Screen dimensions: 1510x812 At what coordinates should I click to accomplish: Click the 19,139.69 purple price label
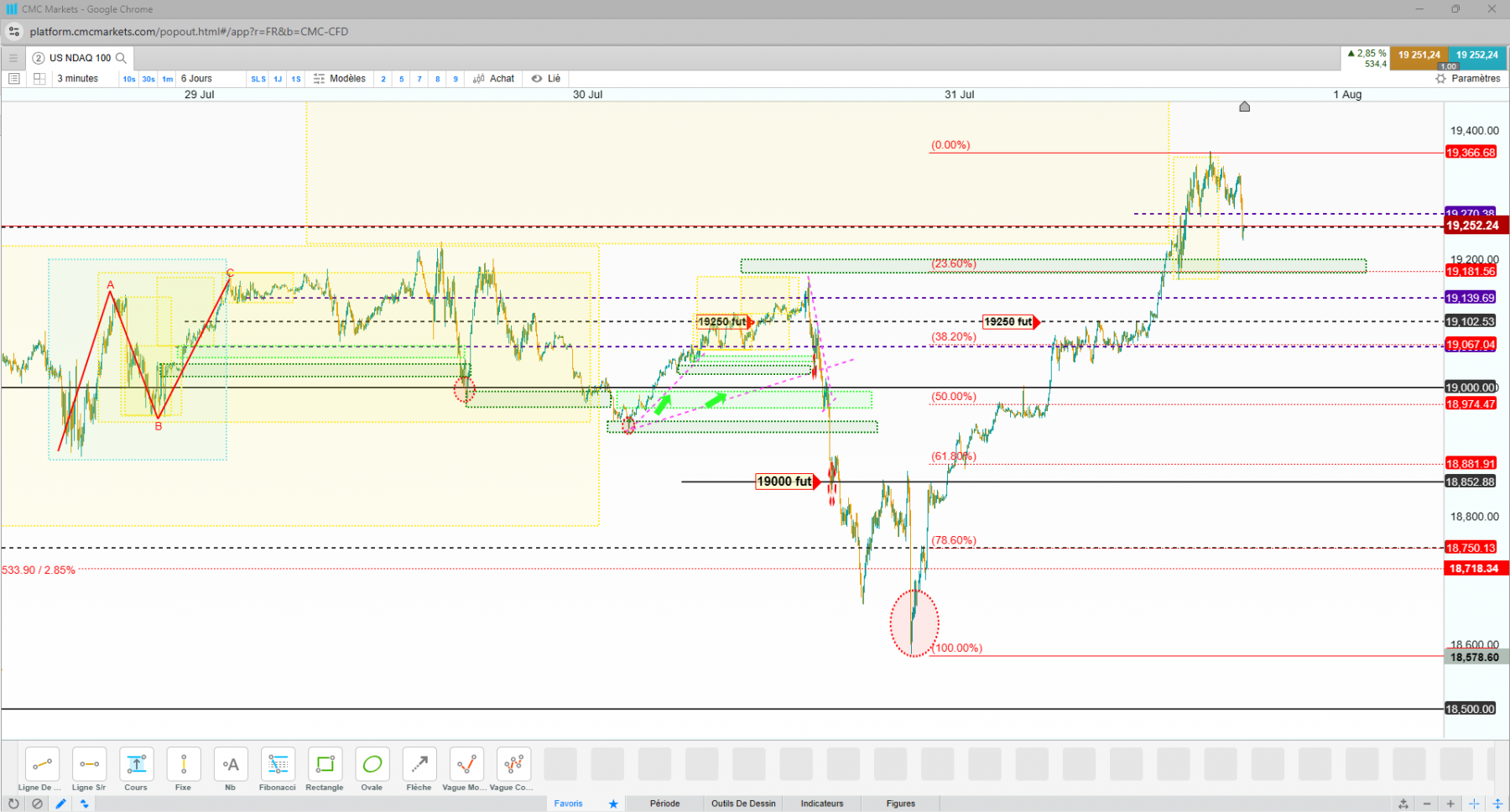pos(1471,298)
